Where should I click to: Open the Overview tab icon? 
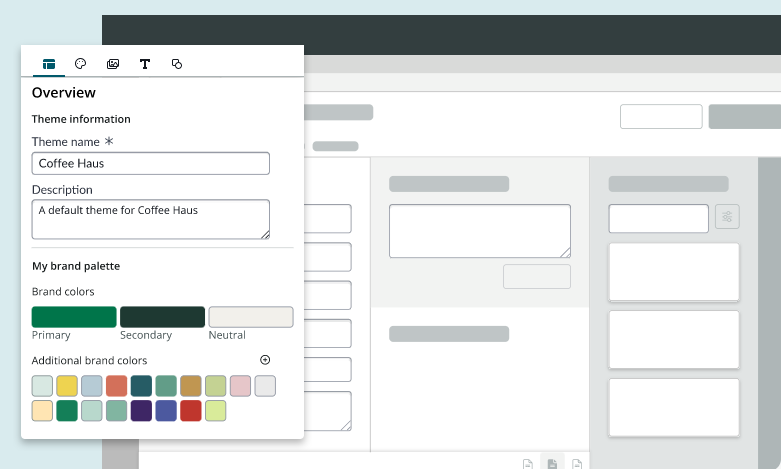pos(49,64)
